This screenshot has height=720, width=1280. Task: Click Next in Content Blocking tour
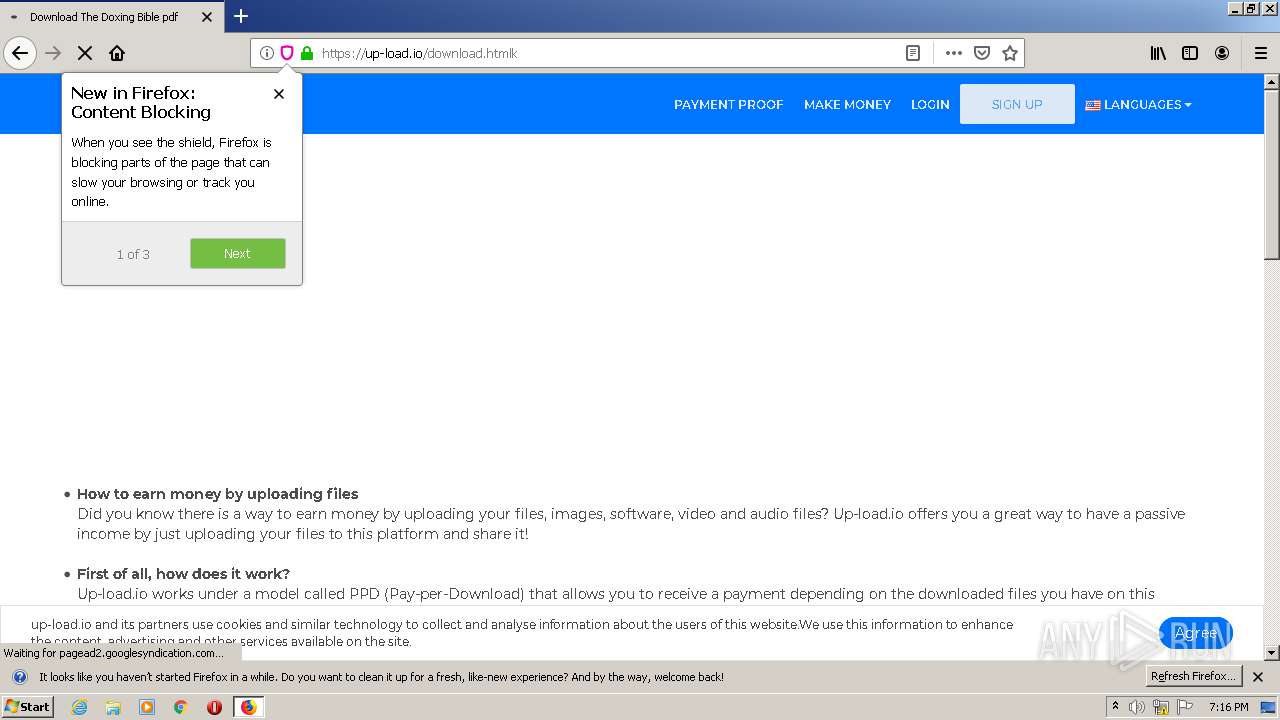238,253
